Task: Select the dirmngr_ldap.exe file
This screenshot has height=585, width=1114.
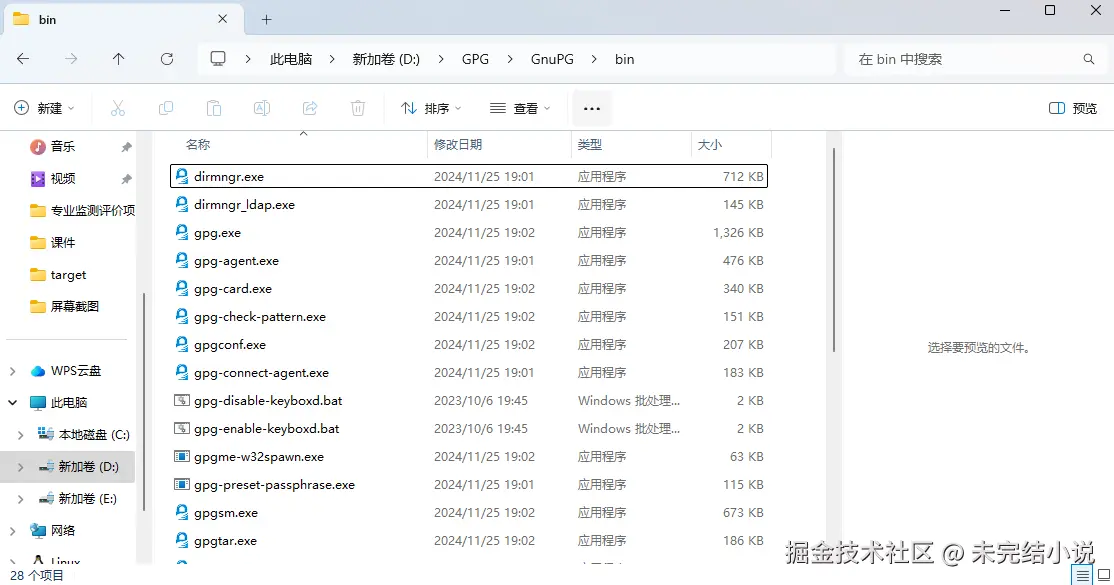Action: (x=469, y=205)
